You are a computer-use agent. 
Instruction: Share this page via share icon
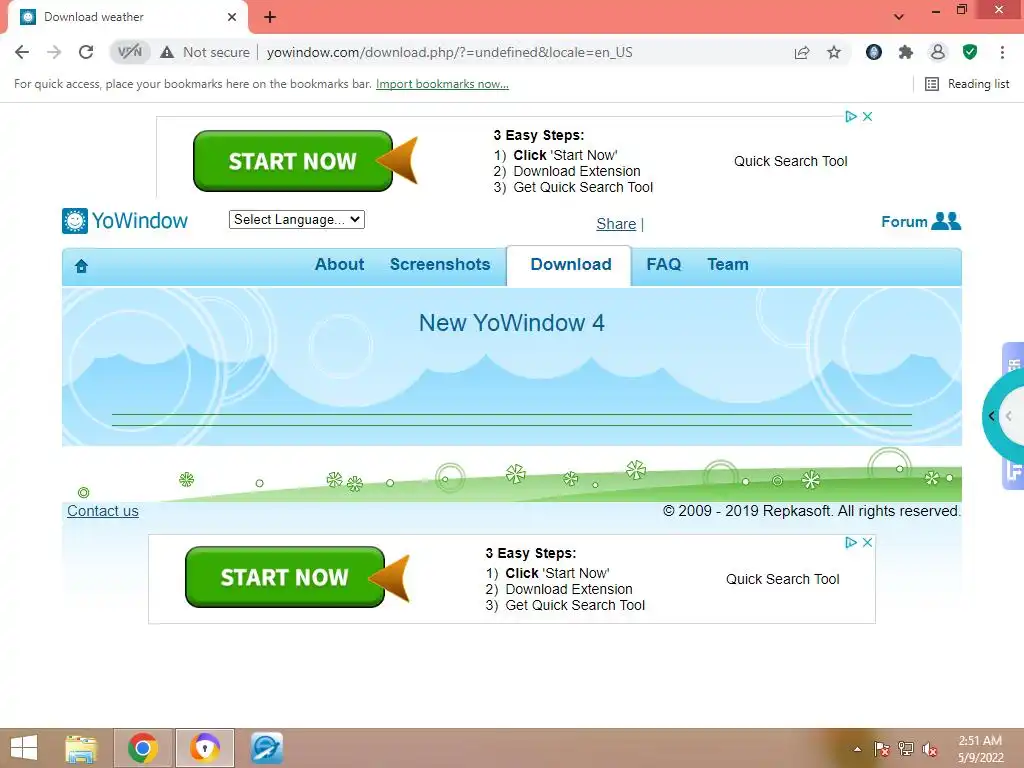coord(802,52)
